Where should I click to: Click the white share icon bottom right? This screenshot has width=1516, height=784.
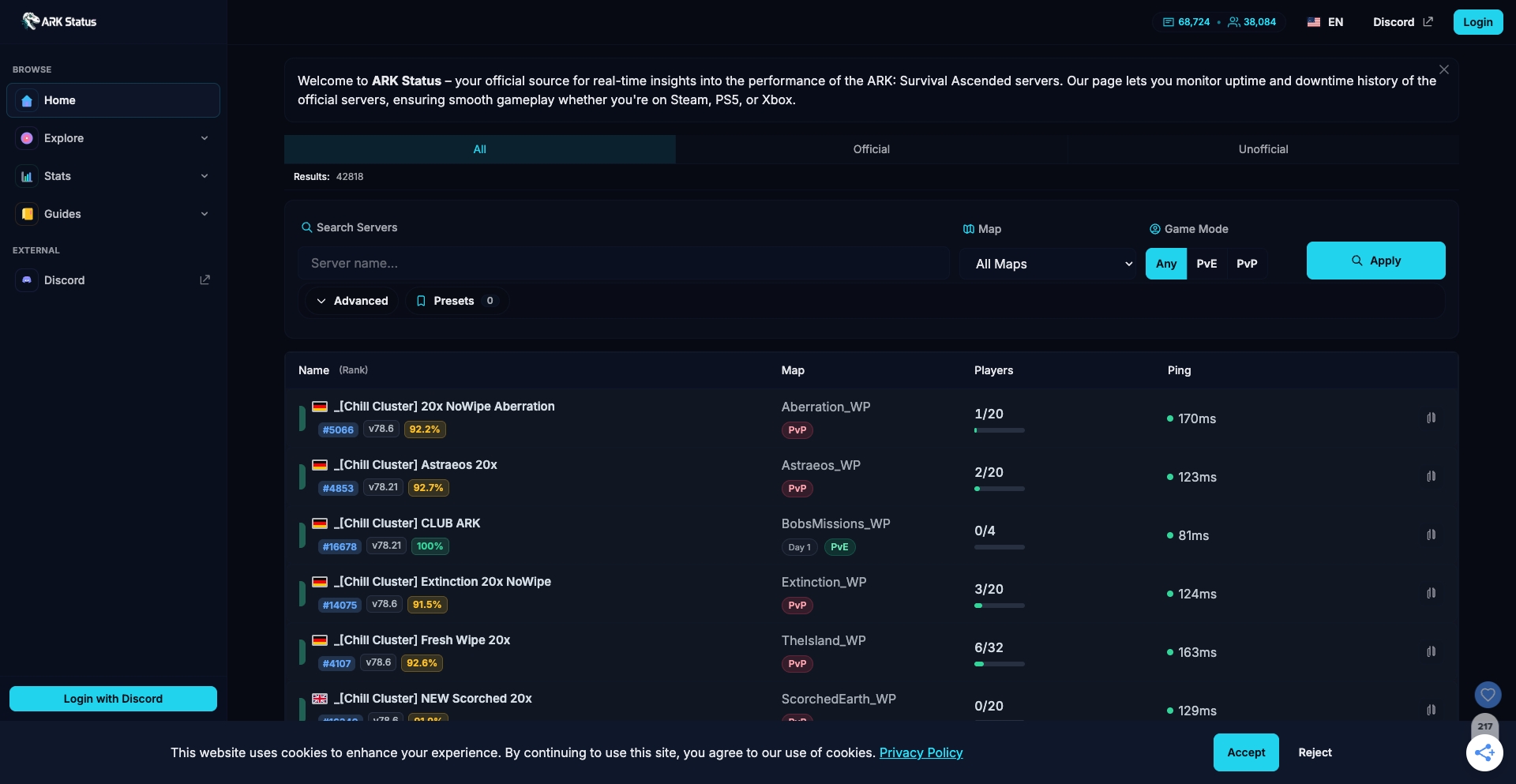pos(1485,753)
